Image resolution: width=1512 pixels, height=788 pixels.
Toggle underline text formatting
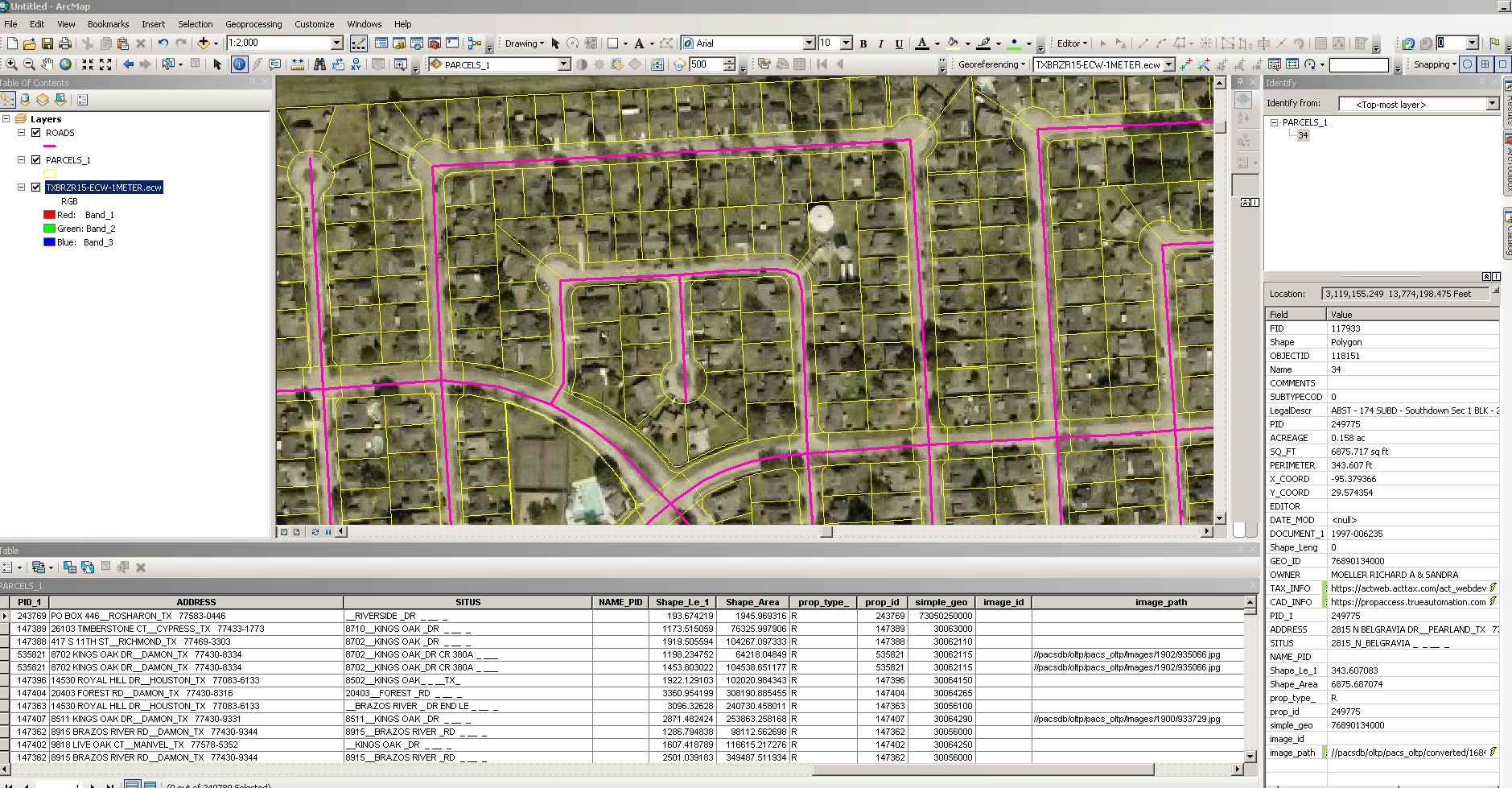click(x=899, y=43)
